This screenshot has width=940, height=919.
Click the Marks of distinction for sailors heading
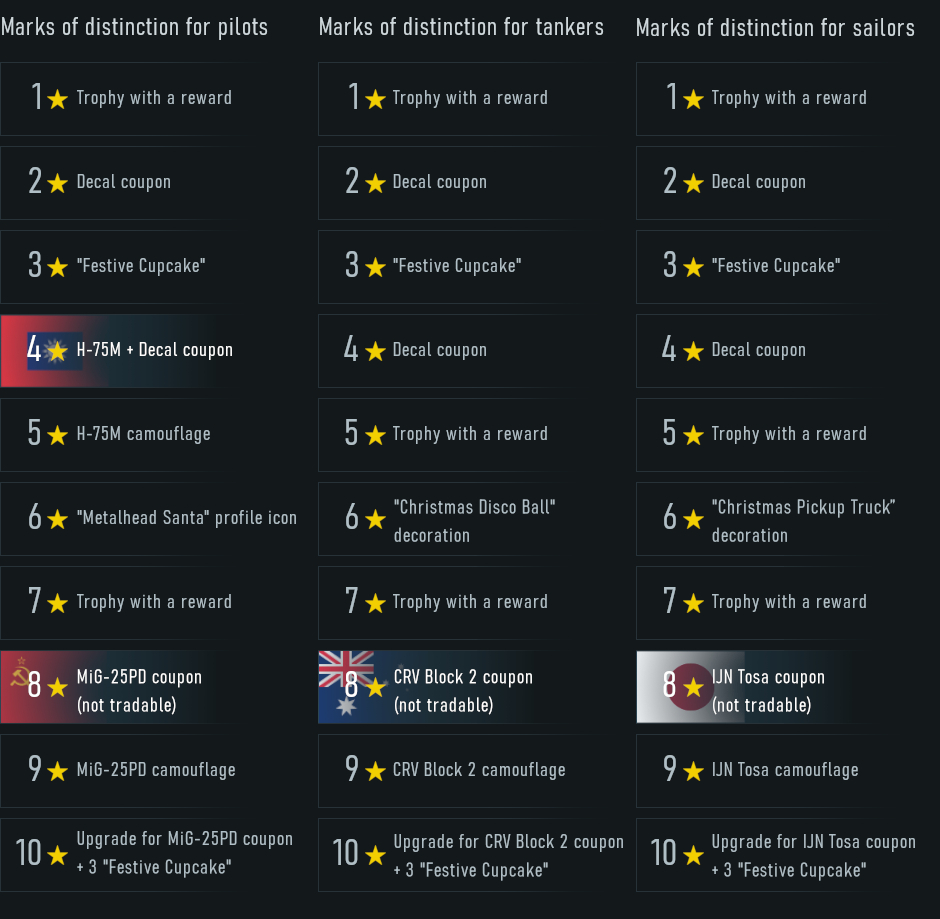click(775, 28)
